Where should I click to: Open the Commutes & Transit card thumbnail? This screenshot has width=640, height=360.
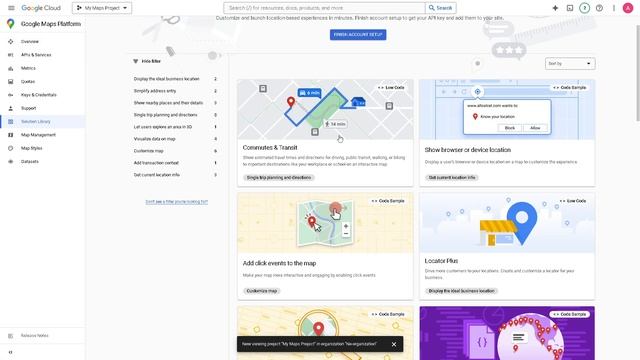325,109
